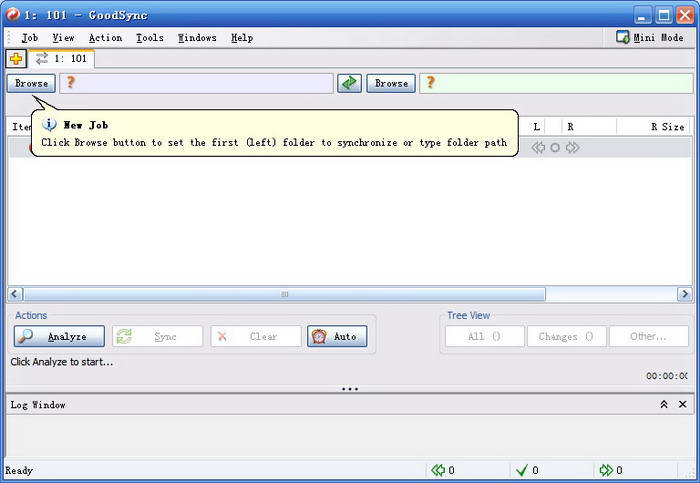
Task: Click the right folder path input field
Action: tap(556, 83)
